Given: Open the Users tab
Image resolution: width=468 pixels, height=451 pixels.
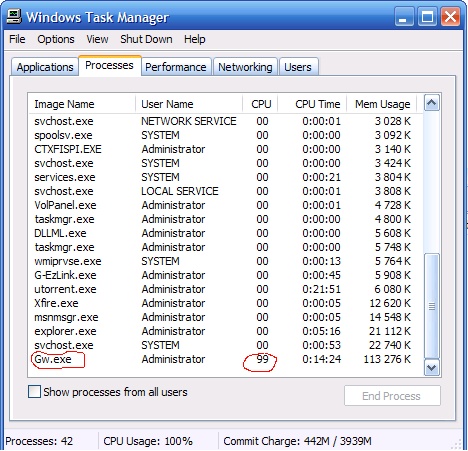Looking at the screenshot, I should coord(298,67).
